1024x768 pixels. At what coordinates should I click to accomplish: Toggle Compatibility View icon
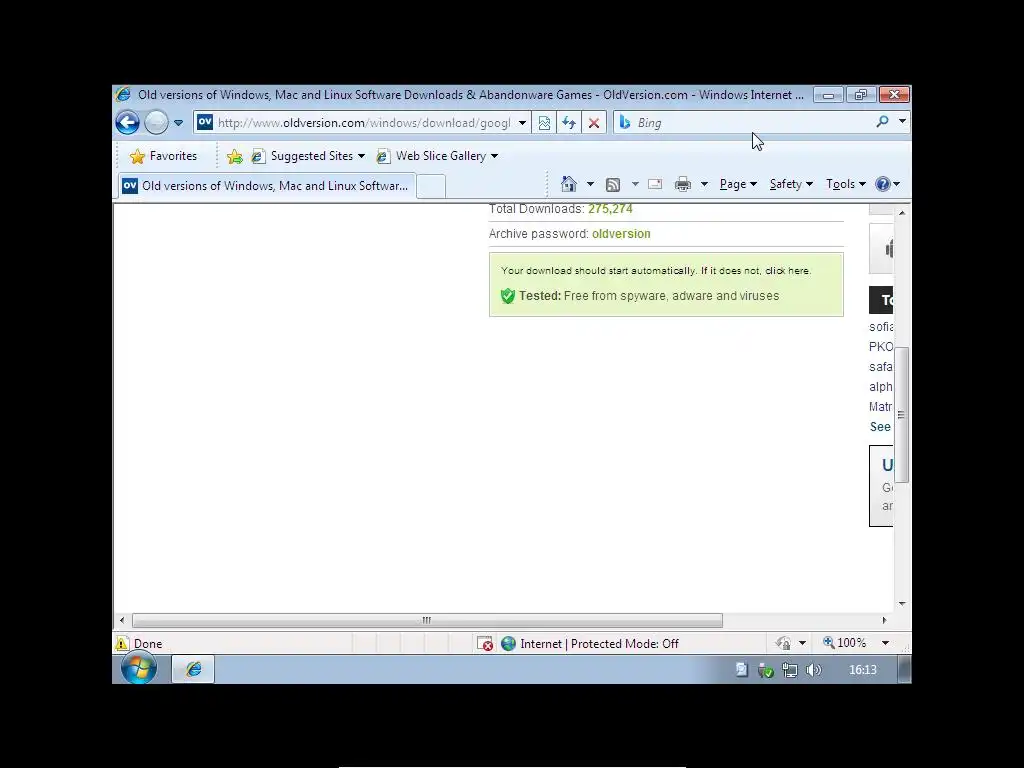(x=544, y=123)
